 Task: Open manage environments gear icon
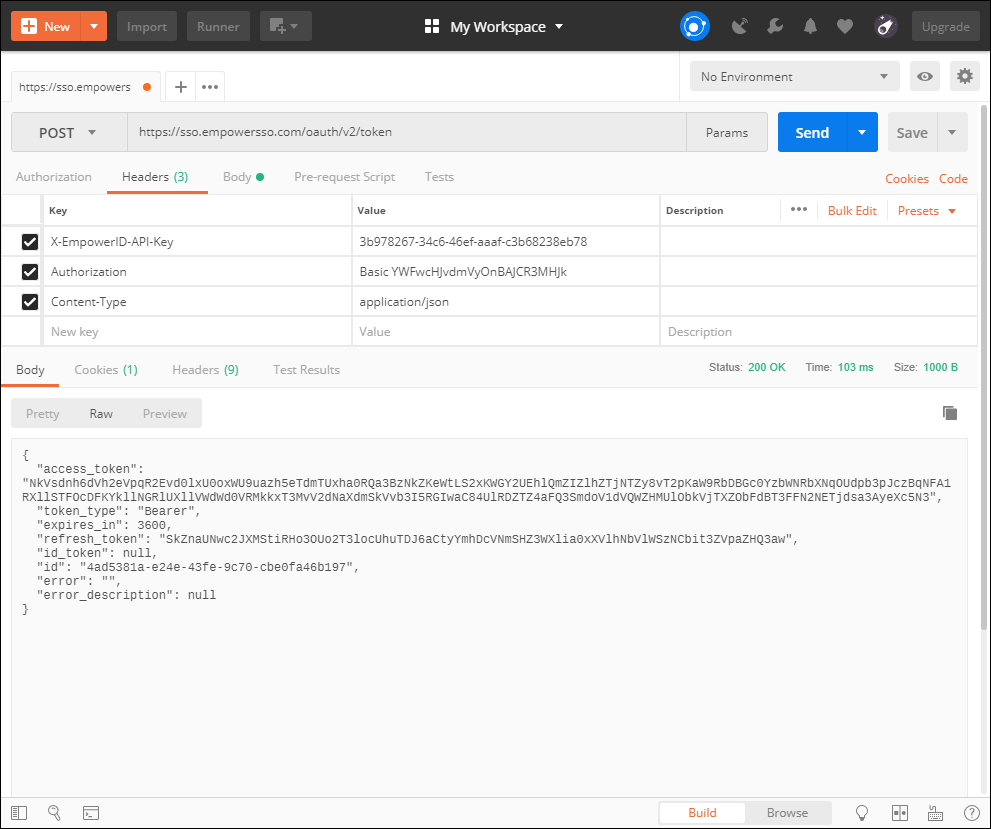click(x=964, y=77)
